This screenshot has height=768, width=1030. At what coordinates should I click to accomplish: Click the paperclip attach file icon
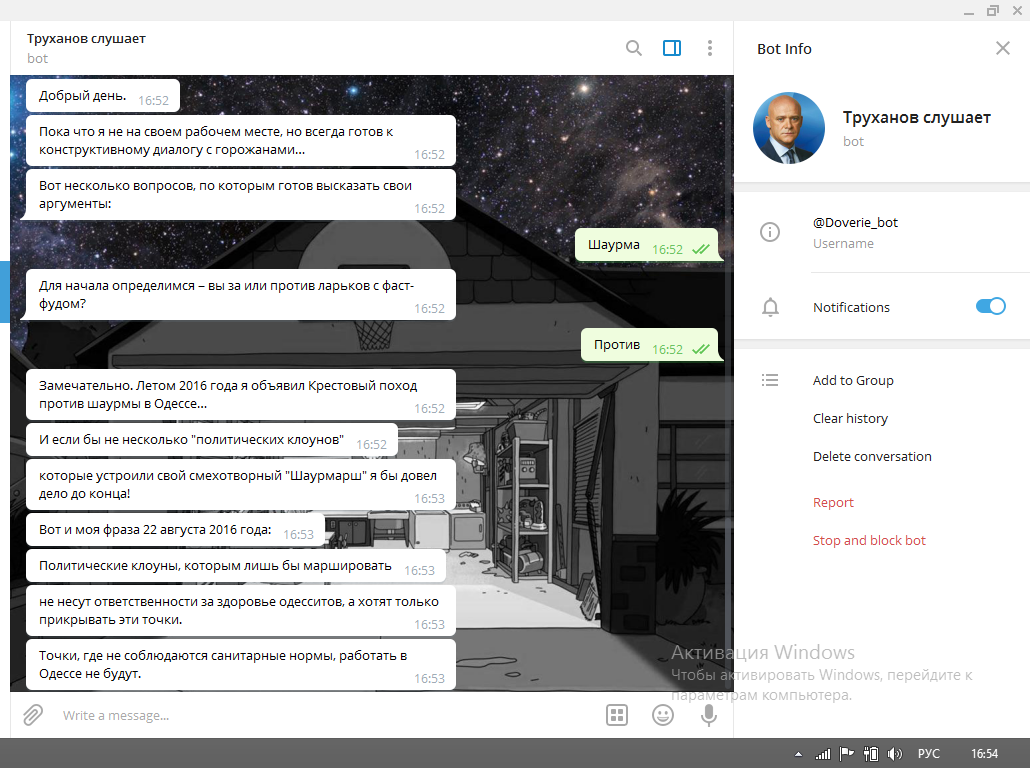(x=33, y=715)
